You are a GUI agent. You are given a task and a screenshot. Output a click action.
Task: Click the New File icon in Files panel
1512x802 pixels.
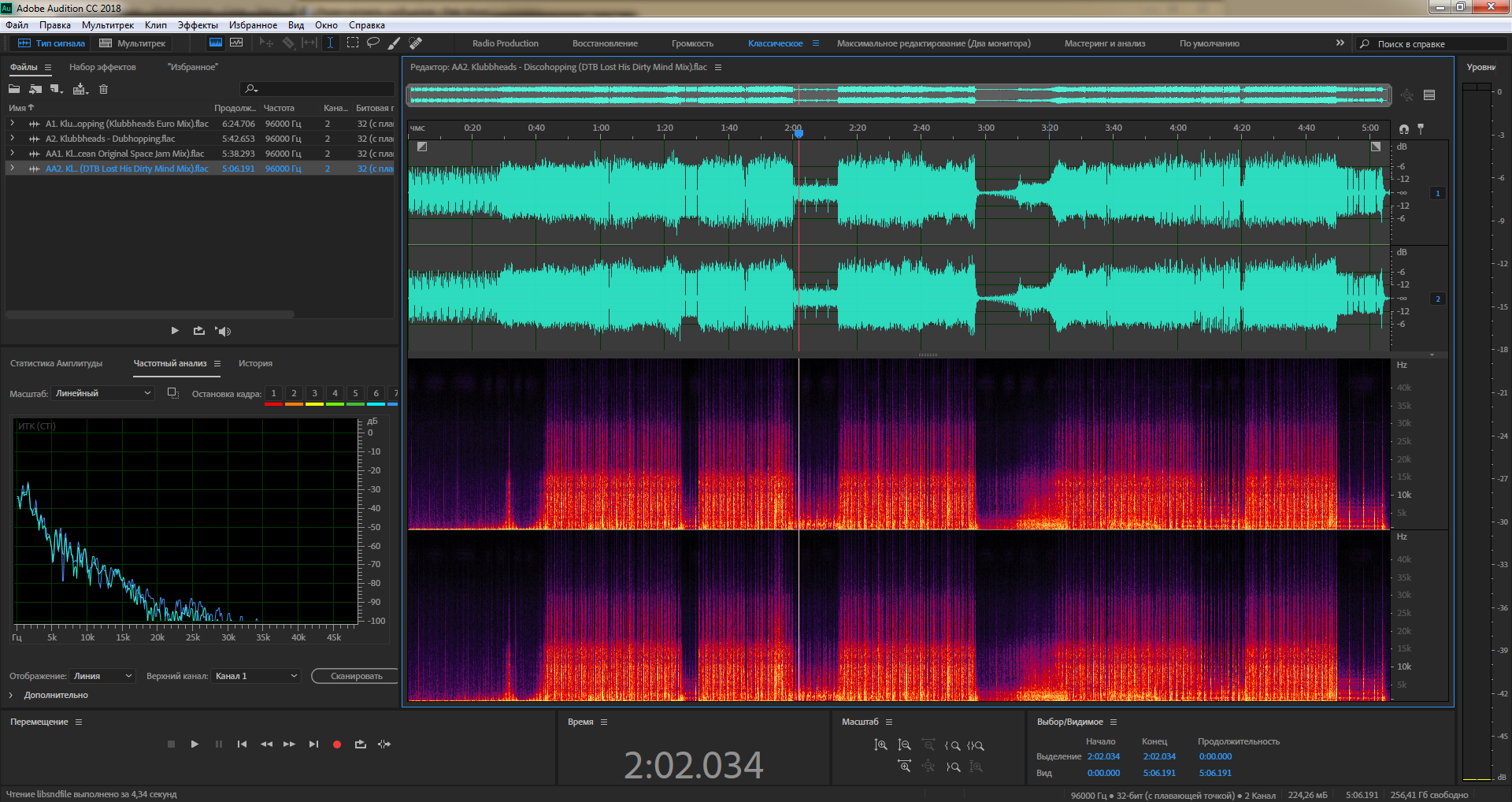click(x=57, y=89)
